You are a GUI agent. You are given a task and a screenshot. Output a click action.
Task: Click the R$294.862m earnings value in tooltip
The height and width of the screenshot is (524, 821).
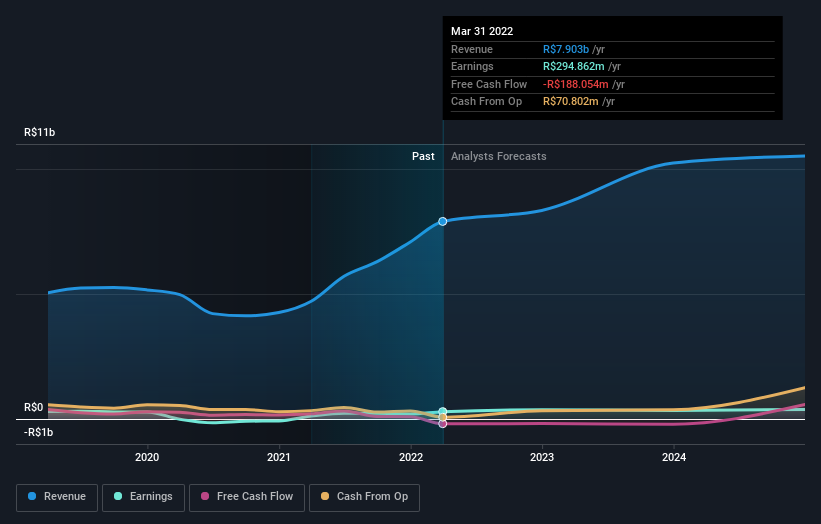[573, 66]
